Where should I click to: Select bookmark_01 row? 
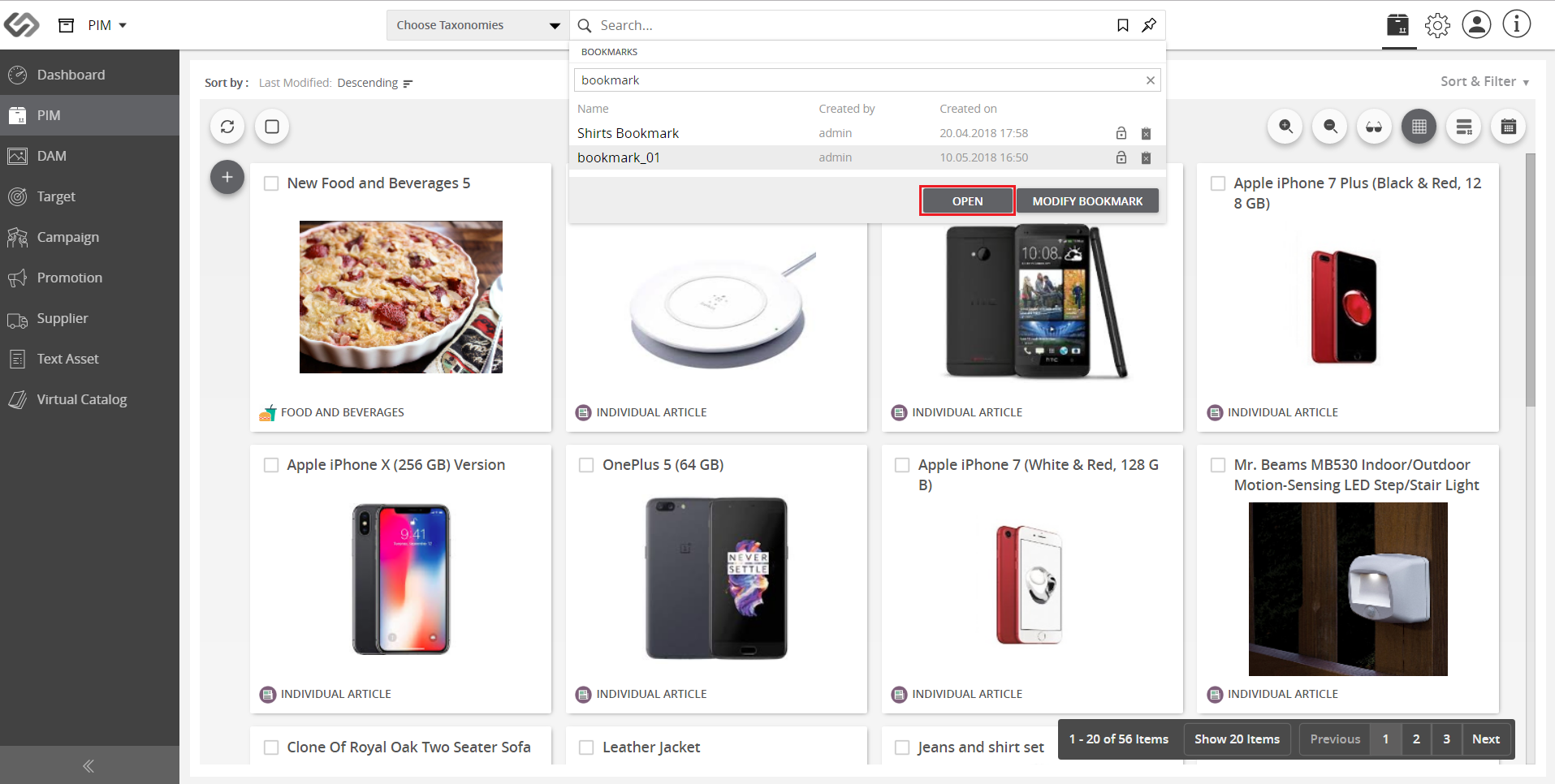[867, 157]
